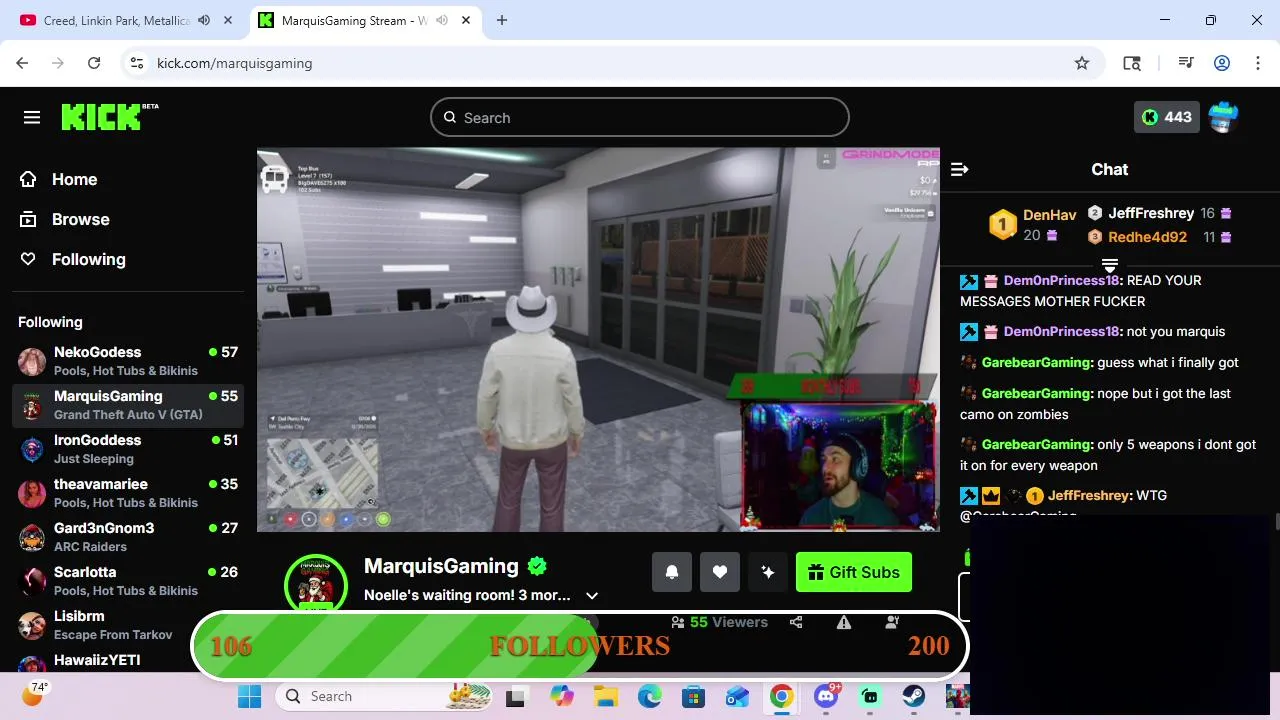Open Discord from the taskbar

[x=826, y=696]
